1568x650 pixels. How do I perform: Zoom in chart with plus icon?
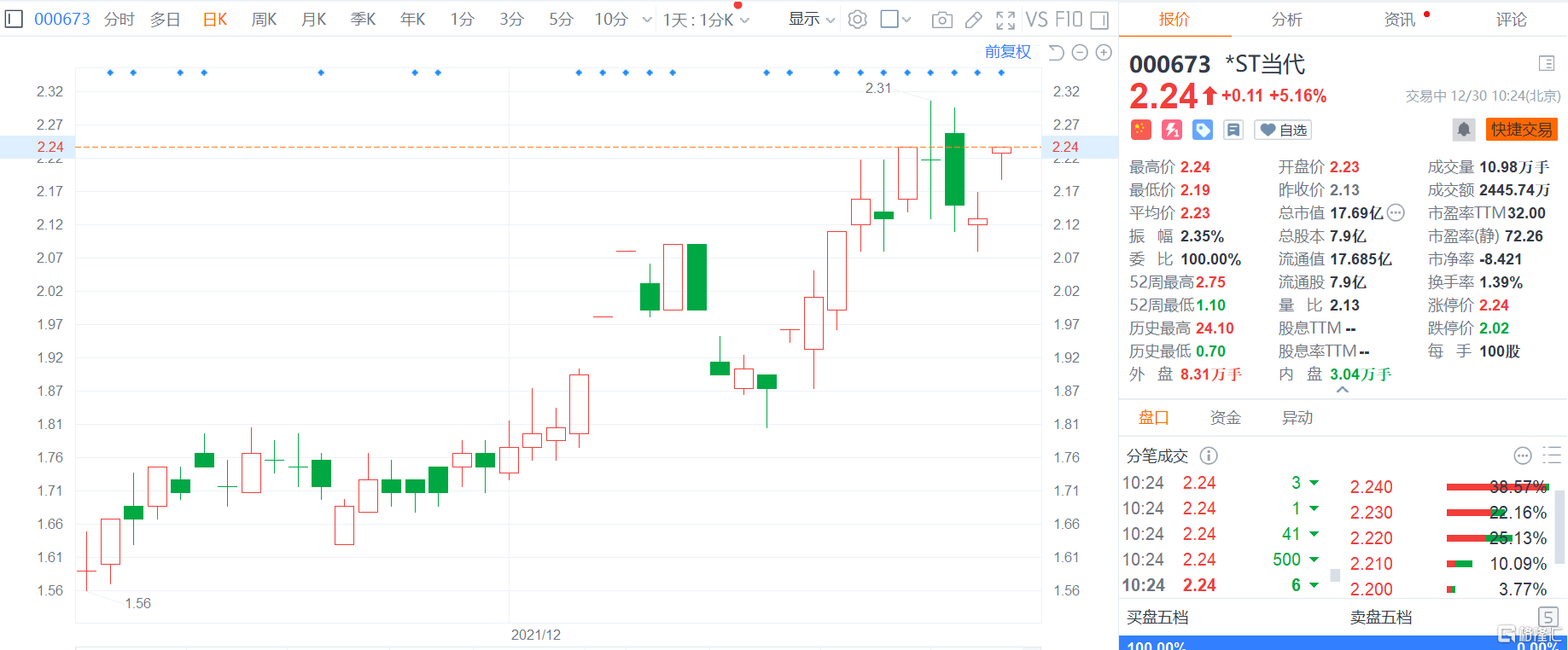(1104, 53)
